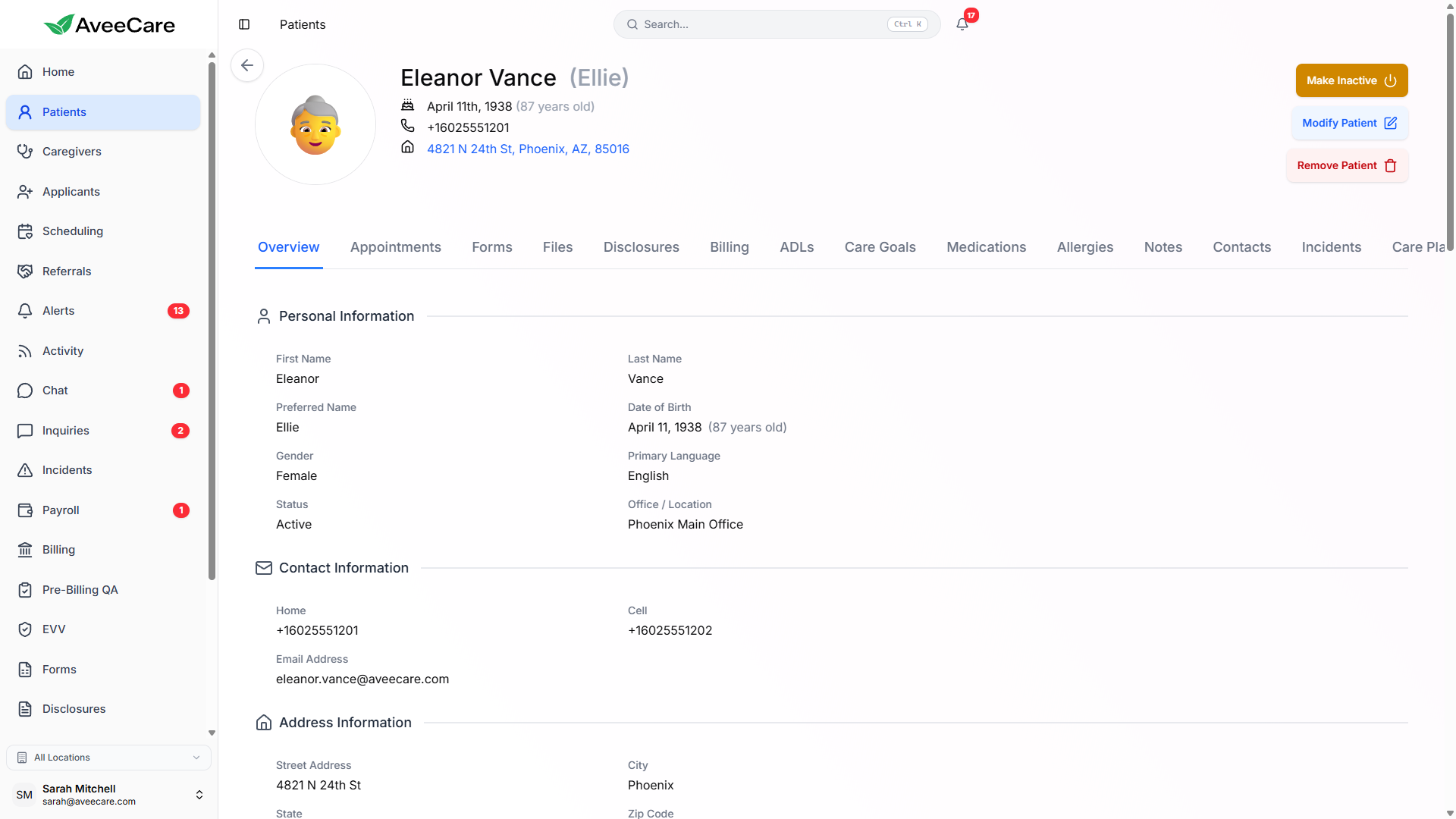Toggle patient status with Make Inactive

coord(1351,80)
